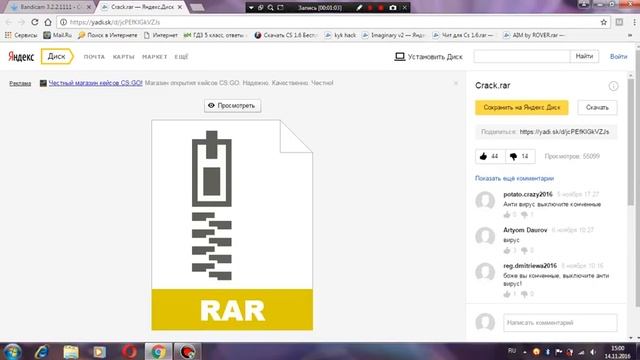This screenshot has height=360, width=640.
Task: Click the Yandex search input field
Action: pyautogui.click(x=522, y=56)
